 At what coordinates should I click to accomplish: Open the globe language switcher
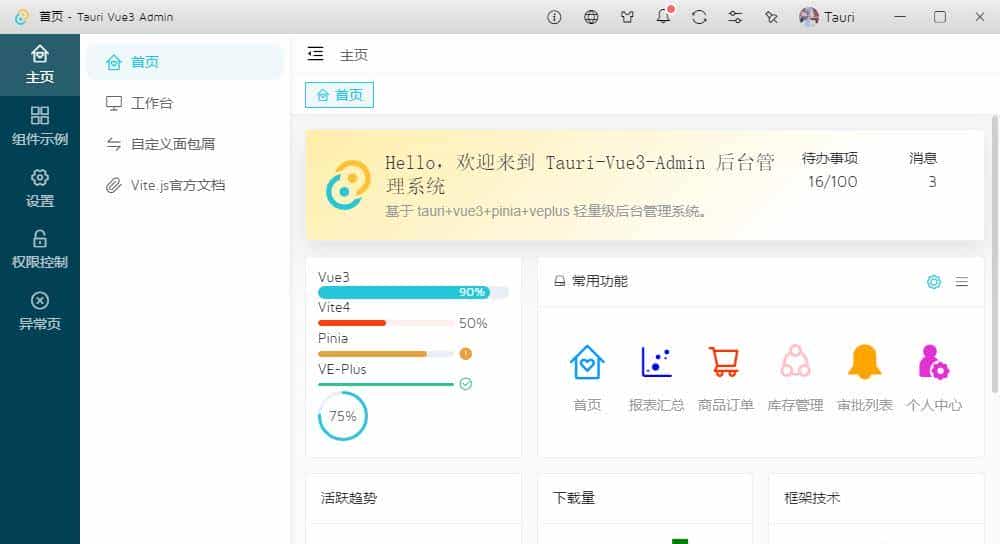[591, 17]
